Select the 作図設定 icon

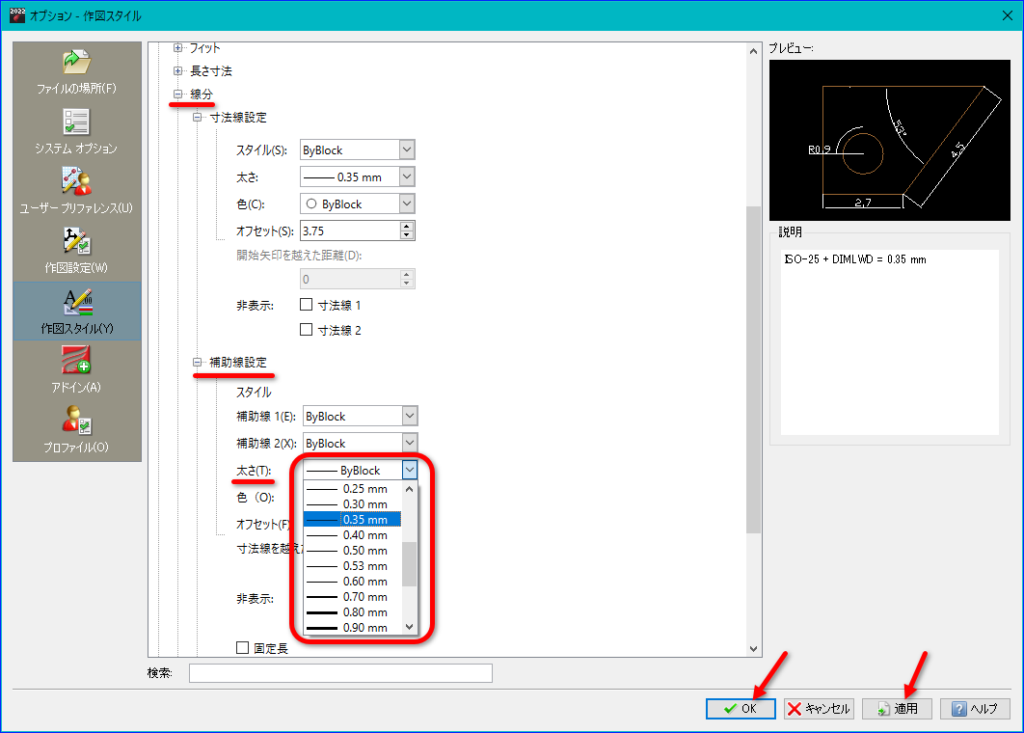point(76,241)
